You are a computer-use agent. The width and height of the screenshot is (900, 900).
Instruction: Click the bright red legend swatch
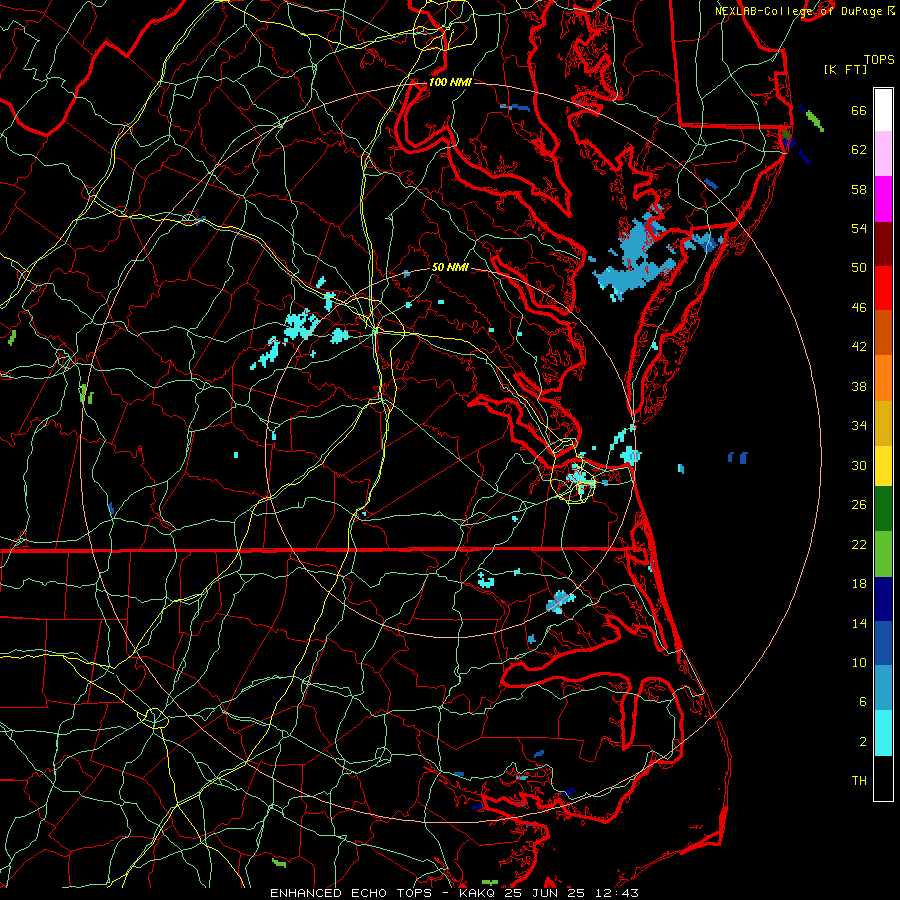click(x=883, y=288)
